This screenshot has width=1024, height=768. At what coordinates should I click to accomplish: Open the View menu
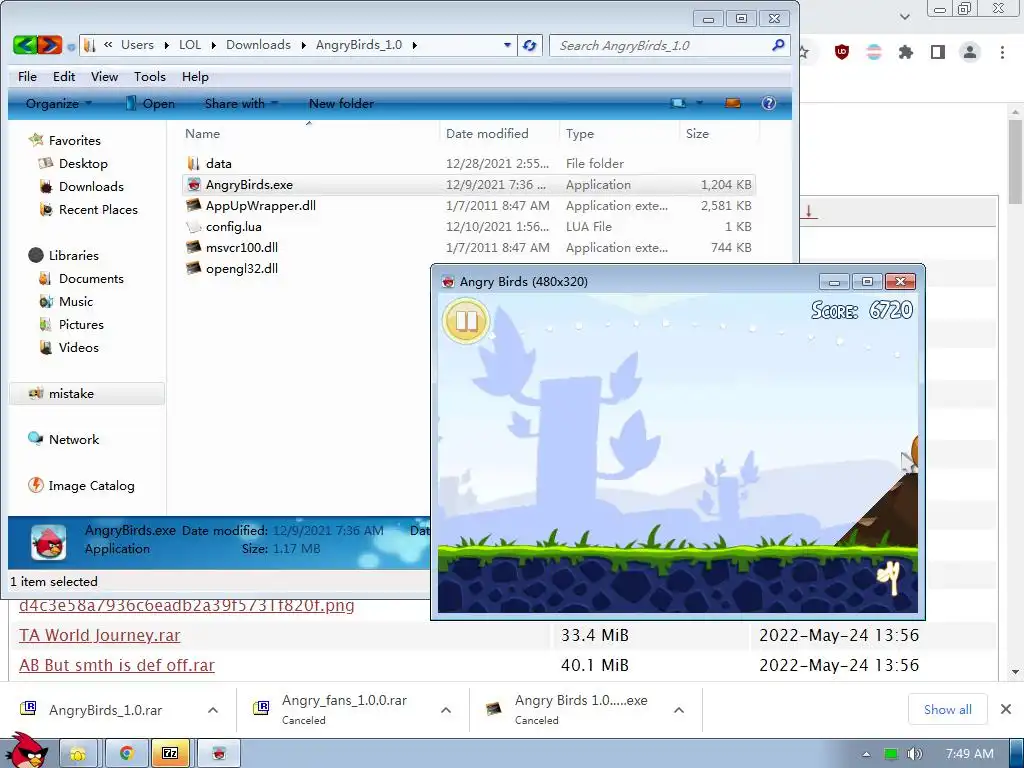coord(104,76)
